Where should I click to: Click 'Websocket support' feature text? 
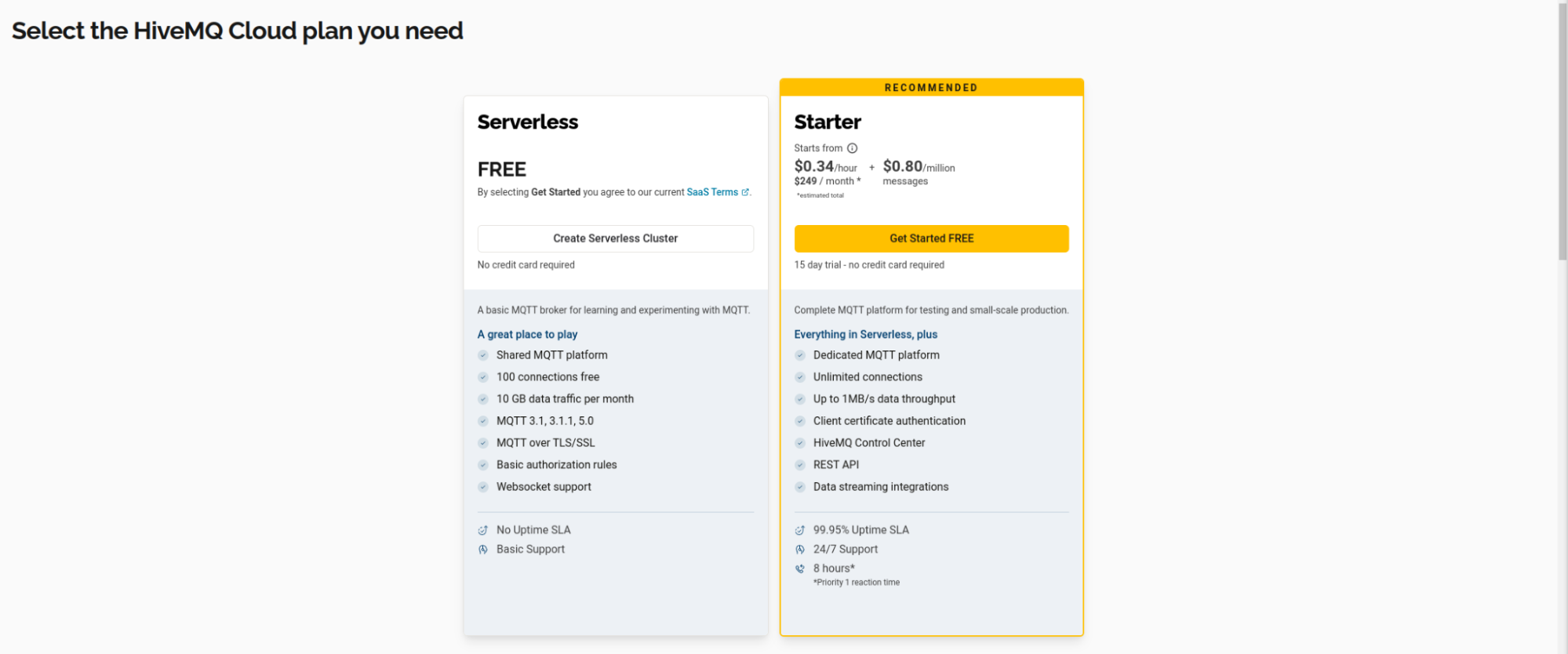(x=544, y=487)
